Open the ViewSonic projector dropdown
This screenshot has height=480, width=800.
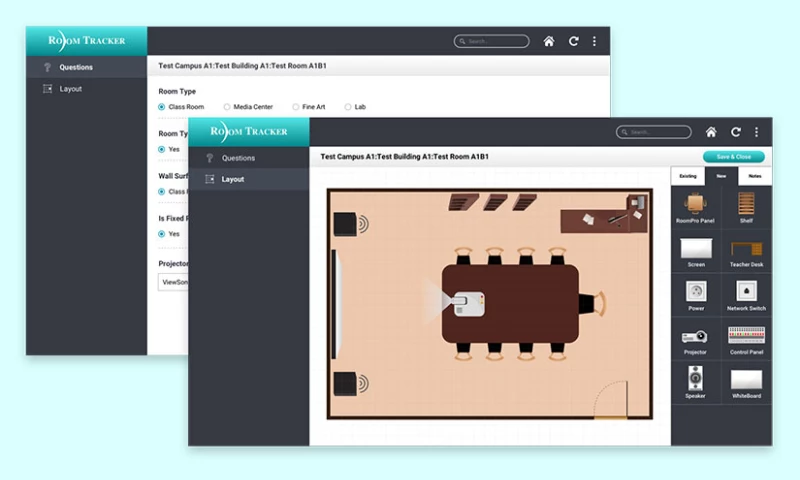(173, 283)
